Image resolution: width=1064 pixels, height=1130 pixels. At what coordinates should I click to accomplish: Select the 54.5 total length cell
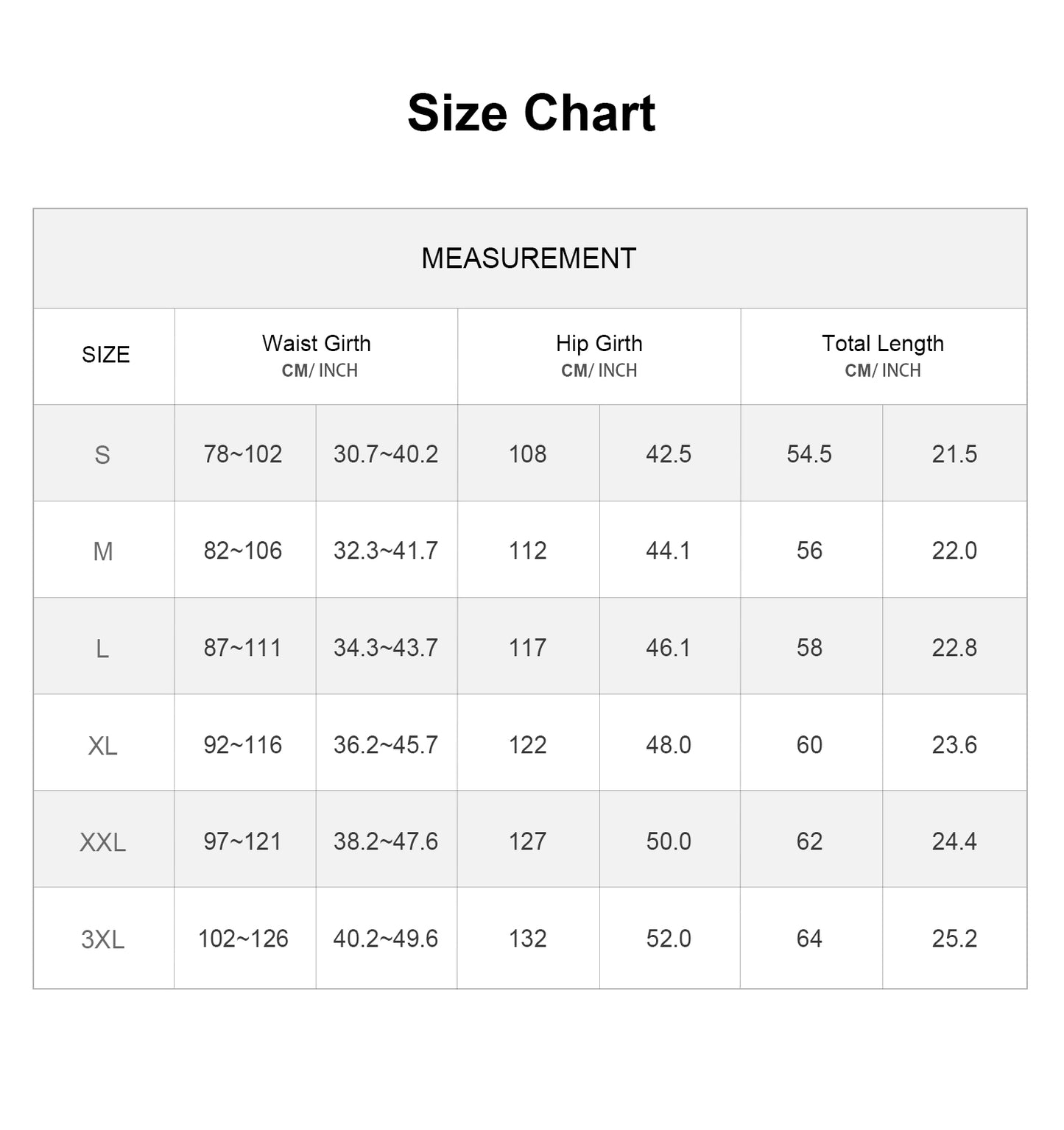tap(809, 454)
